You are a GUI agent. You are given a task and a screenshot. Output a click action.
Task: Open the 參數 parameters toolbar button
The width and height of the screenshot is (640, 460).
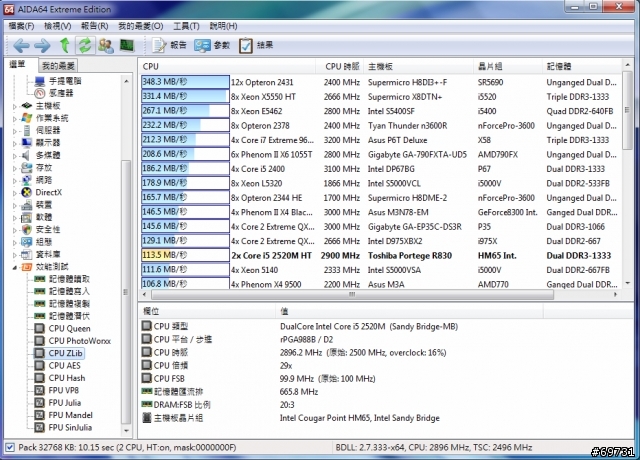tap(213, 45)
